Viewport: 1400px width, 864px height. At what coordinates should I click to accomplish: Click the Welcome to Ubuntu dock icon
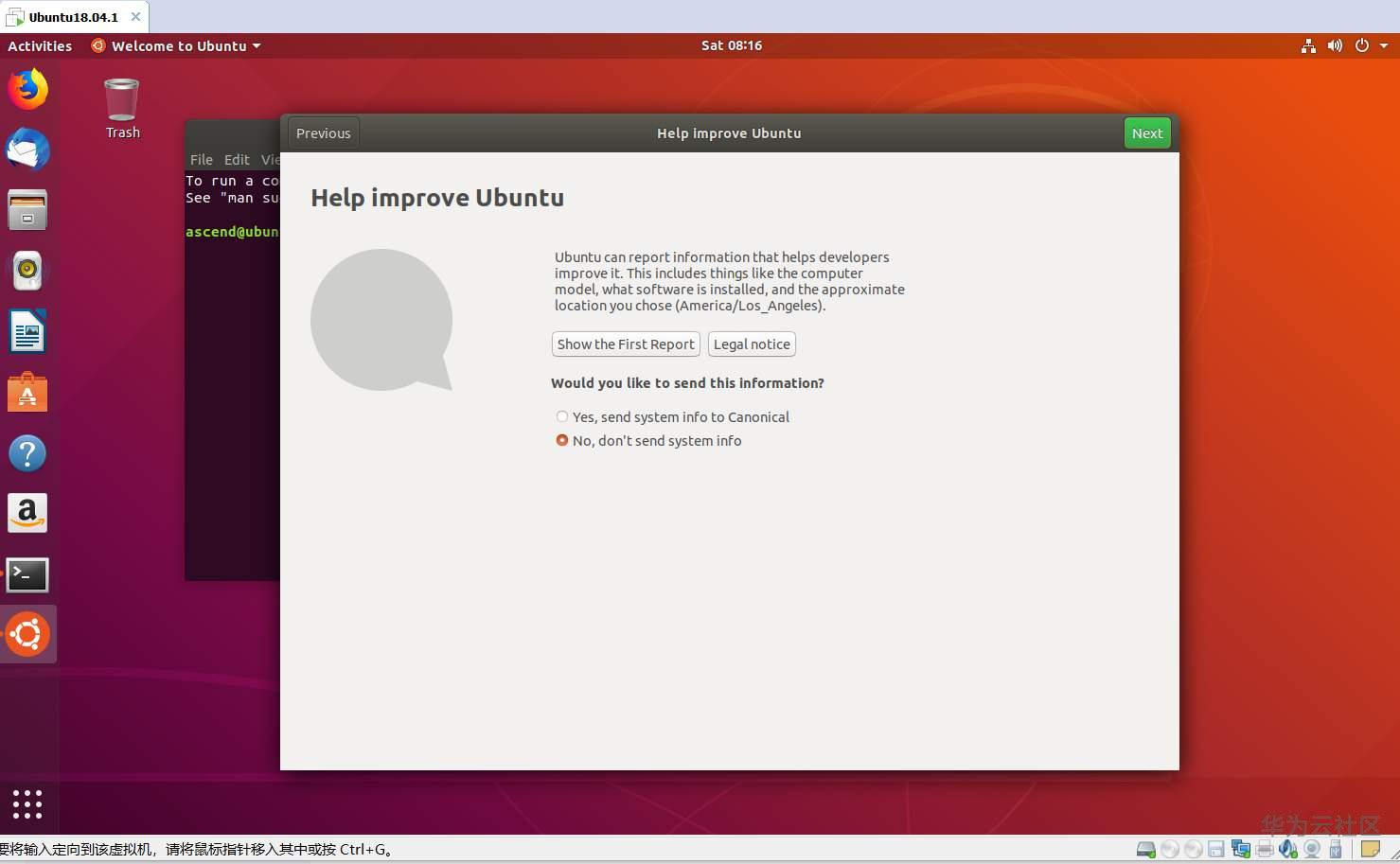point(27,635)
